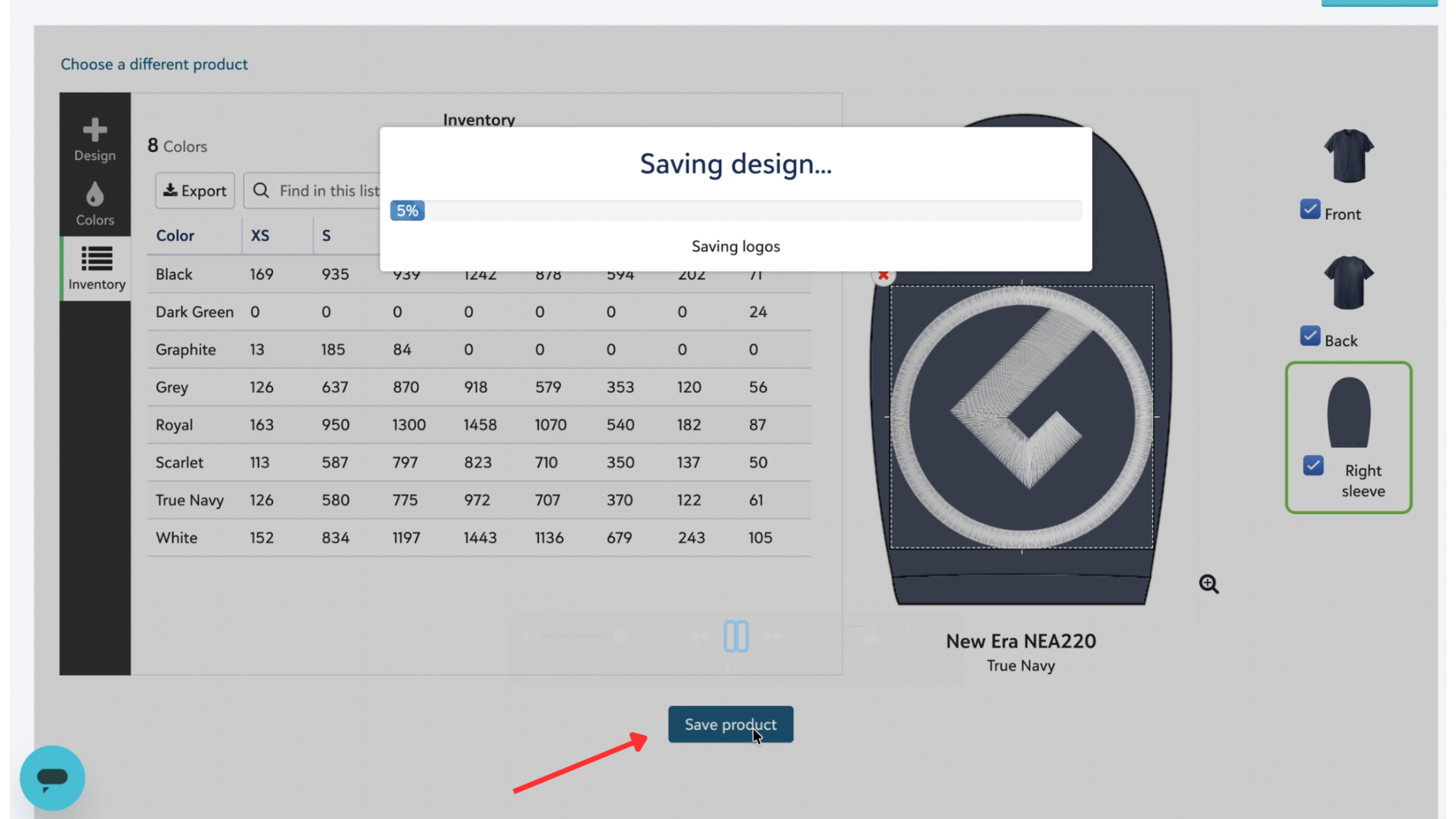Click the pause playback icon

pos(735,636)
